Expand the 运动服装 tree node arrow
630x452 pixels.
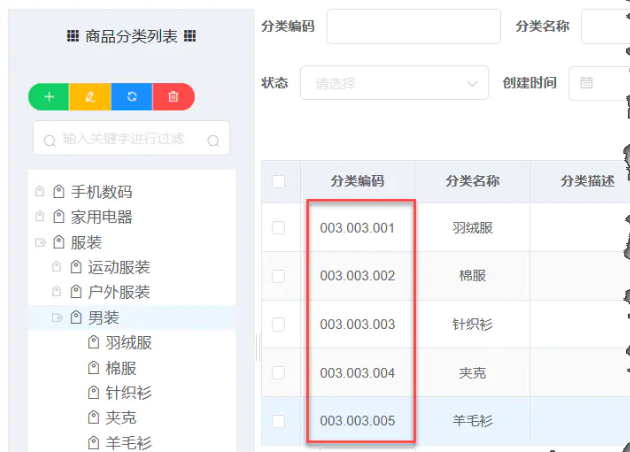point(57,267)
